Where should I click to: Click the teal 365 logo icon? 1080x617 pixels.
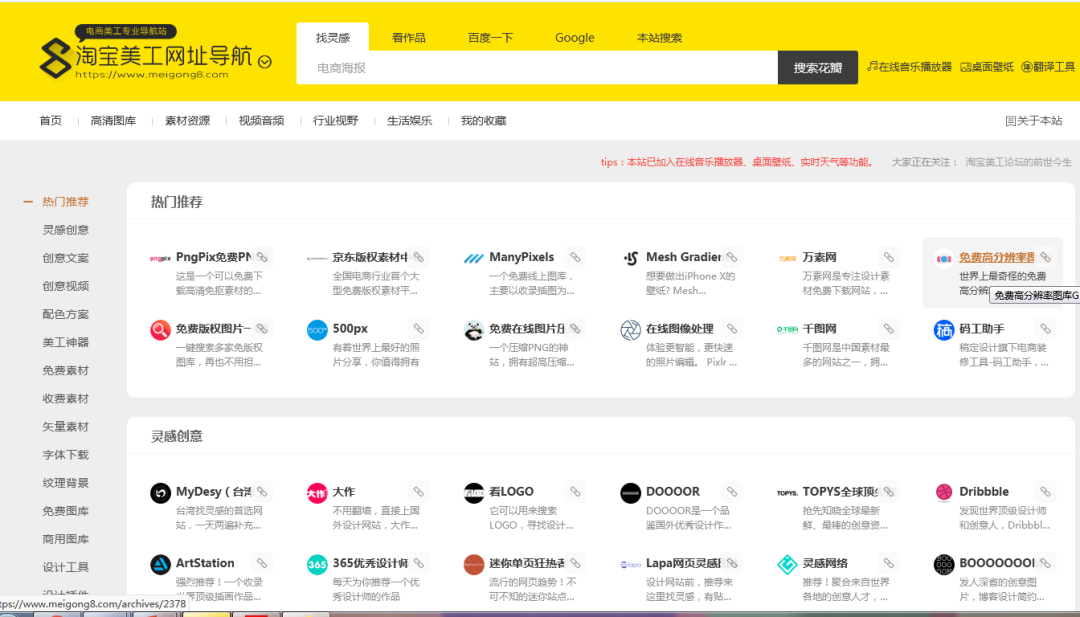pos(317,565)
